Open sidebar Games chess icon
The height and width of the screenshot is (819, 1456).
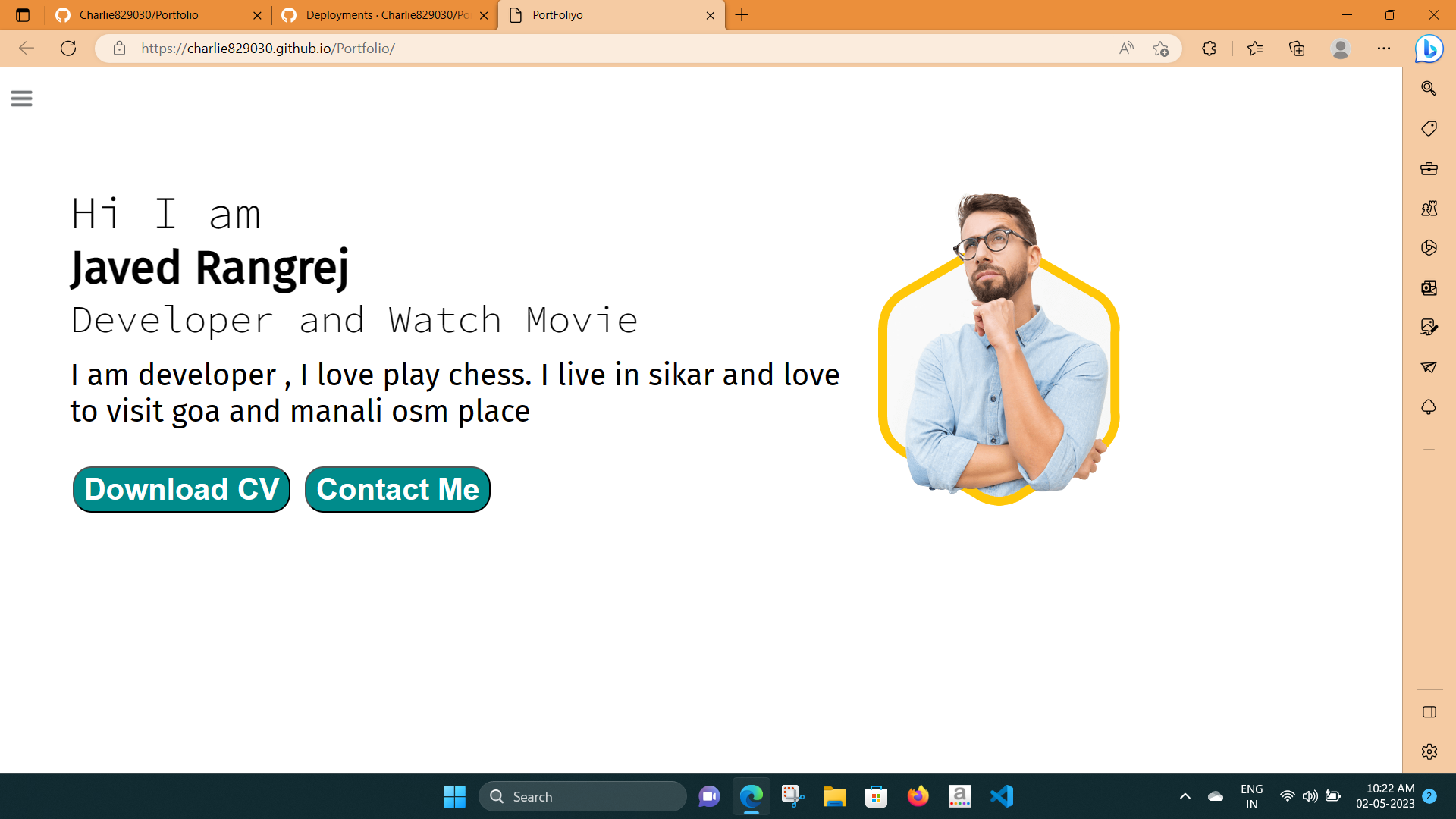tap(1429, 208)
